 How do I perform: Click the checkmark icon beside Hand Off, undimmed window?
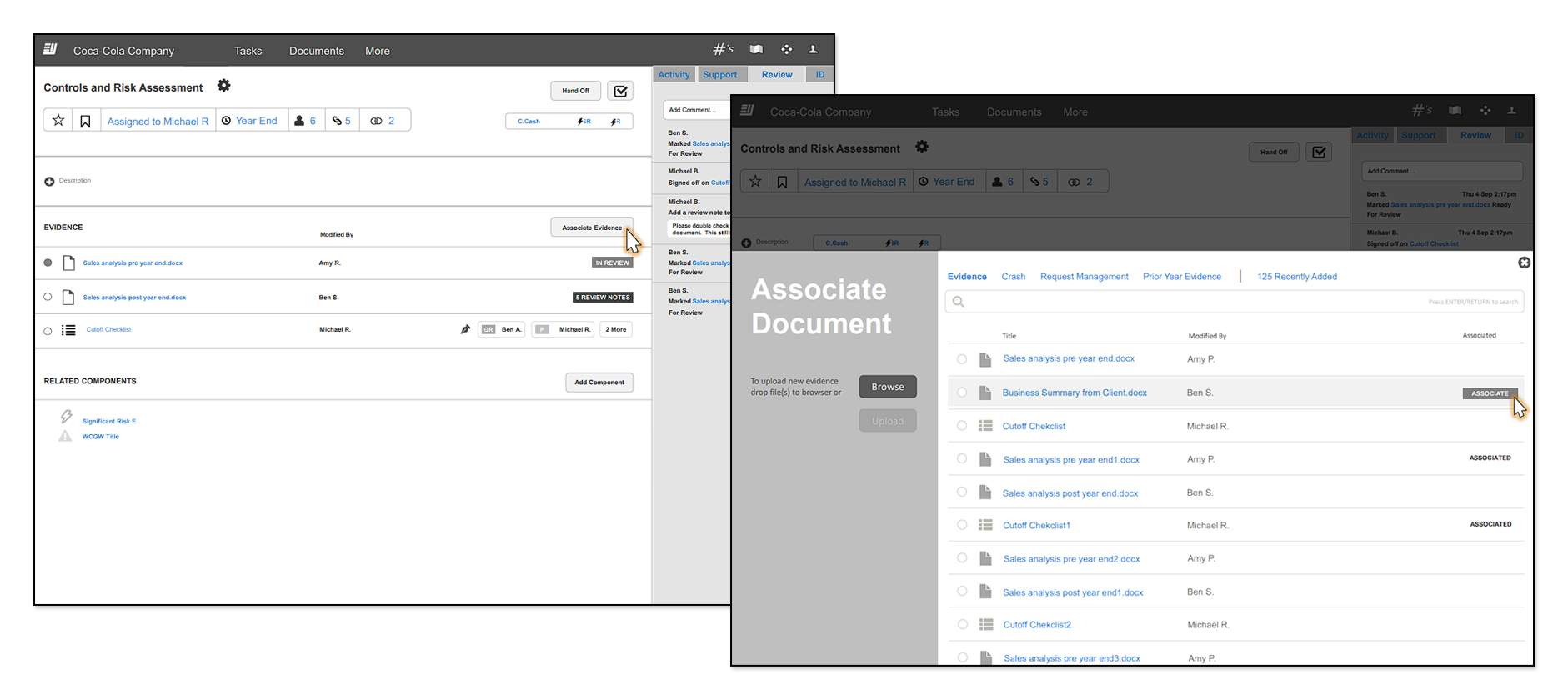620,91
